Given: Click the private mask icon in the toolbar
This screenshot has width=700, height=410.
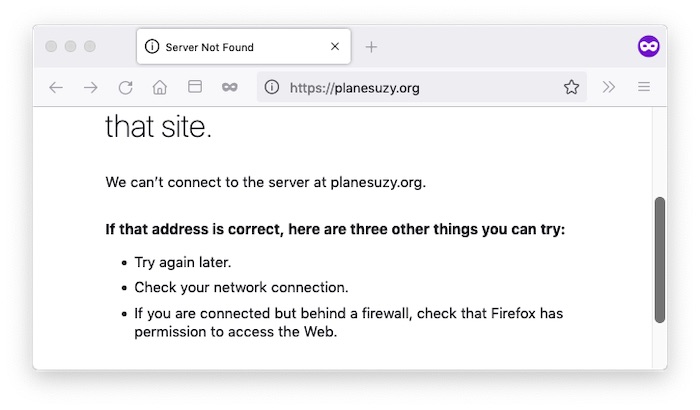Looking at the screenshot, I should click(x=229, y=87).
